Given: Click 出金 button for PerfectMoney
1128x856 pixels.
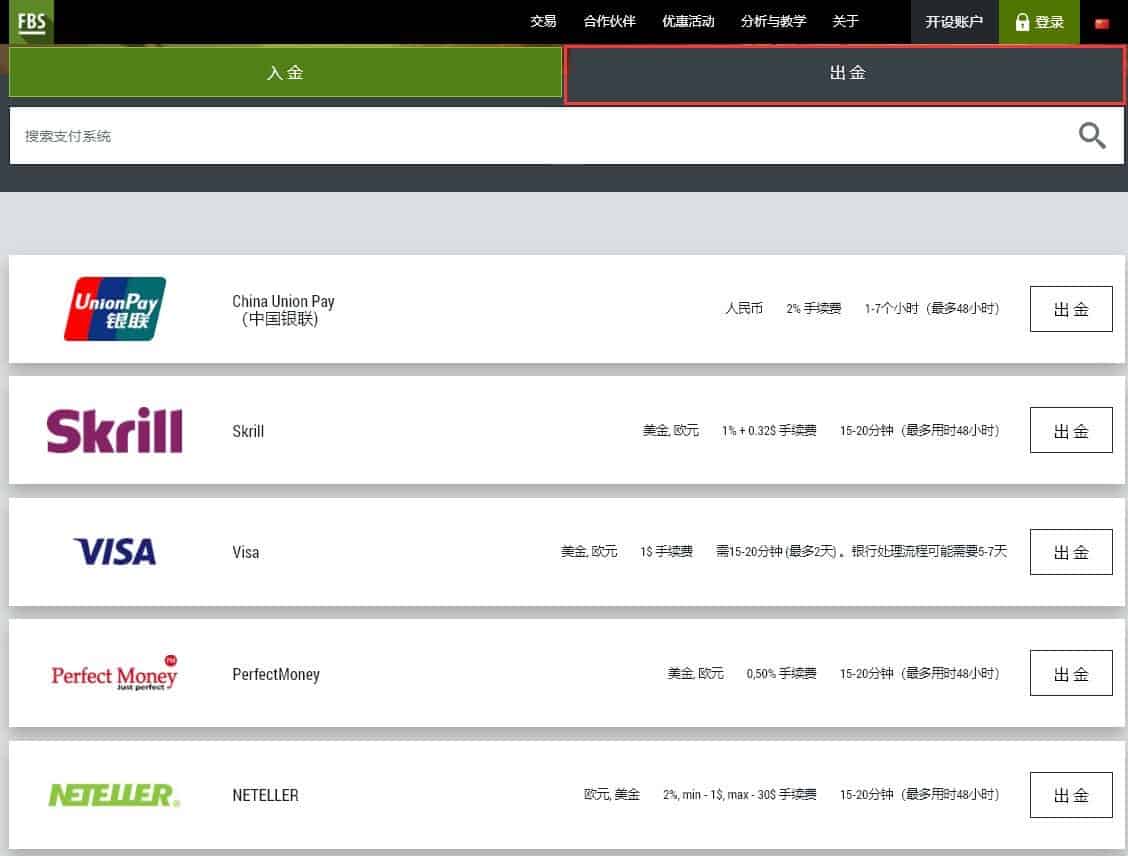Looking at the screenshot, I should 1071,673.
